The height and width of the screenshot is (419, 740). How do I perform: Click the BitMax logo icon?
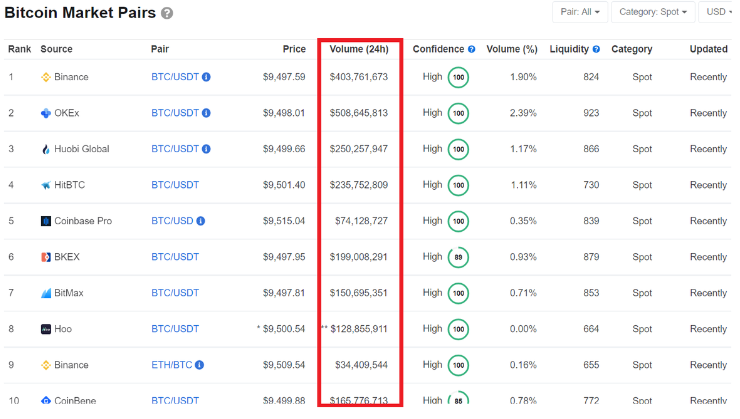[x=46, y=293]
